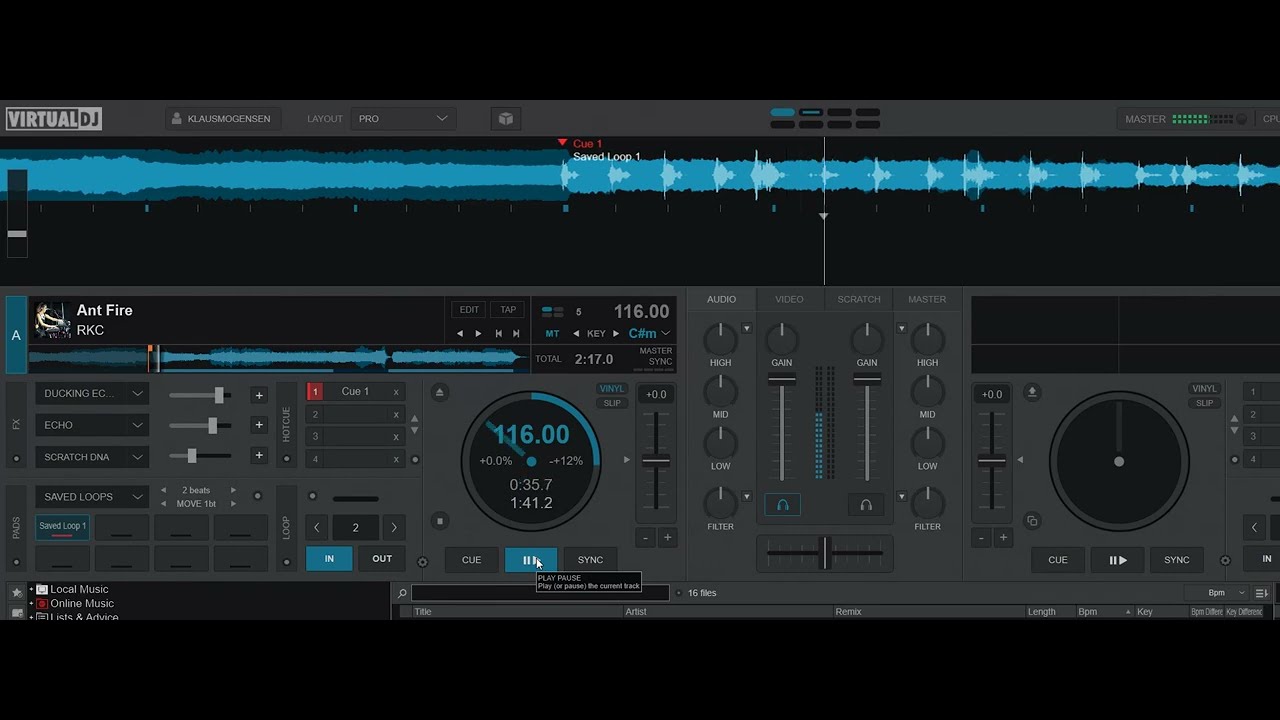This screenshot has height=720, width=1280.
Task: Shift key up with arrow right of KEY
Action: click(x=616, y=334)
